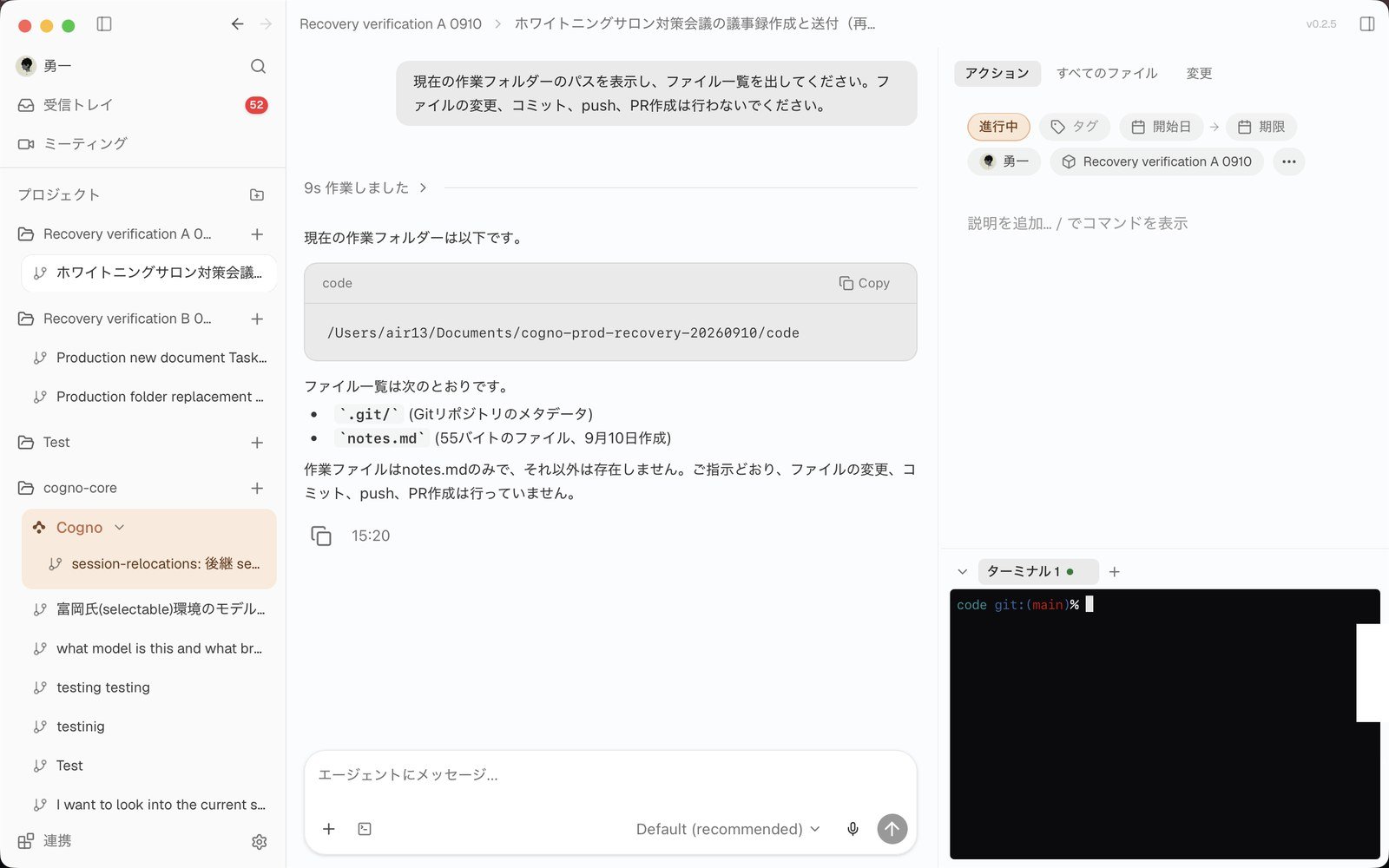
Task: Collapse the terminal panel chevron
Action: click(x=962, y=572)
